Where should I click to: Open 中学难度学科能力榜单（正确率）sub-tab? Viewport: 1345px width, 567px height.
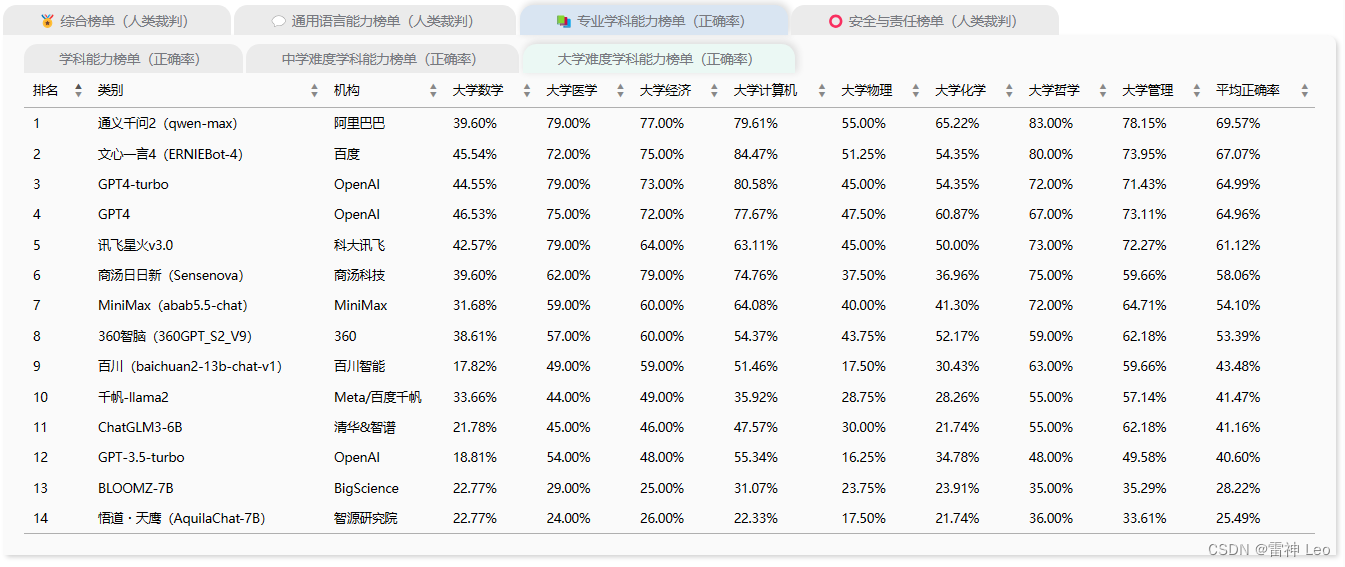[380, 59]
